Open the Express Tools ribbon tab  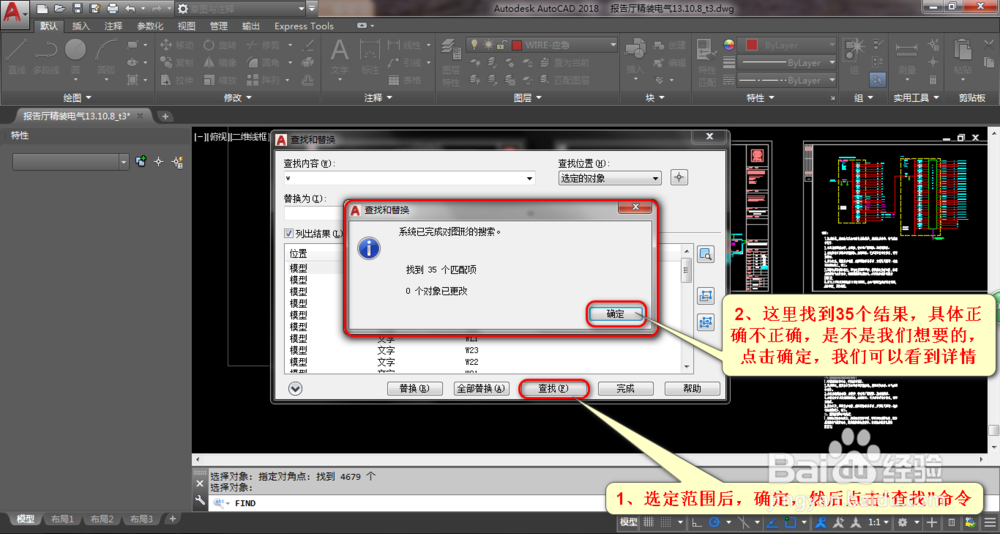304,26
